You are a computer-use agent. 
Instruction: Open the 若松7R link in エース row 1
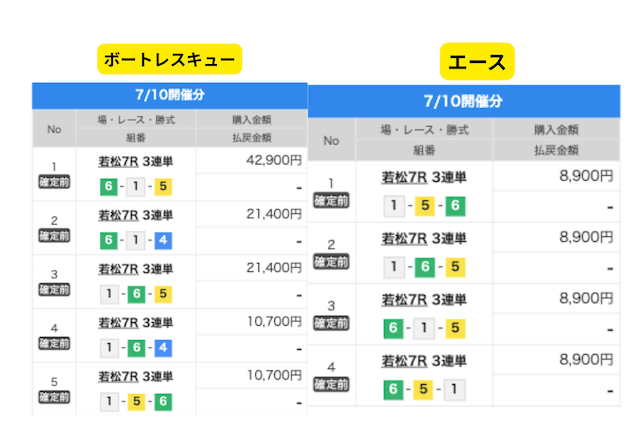pyautogui.click(x=403, y=179)
